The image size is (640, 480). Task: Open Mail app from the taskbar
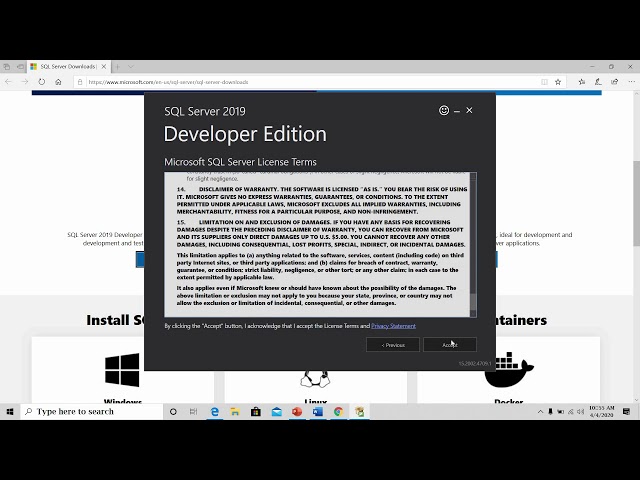tap(277, 411)
